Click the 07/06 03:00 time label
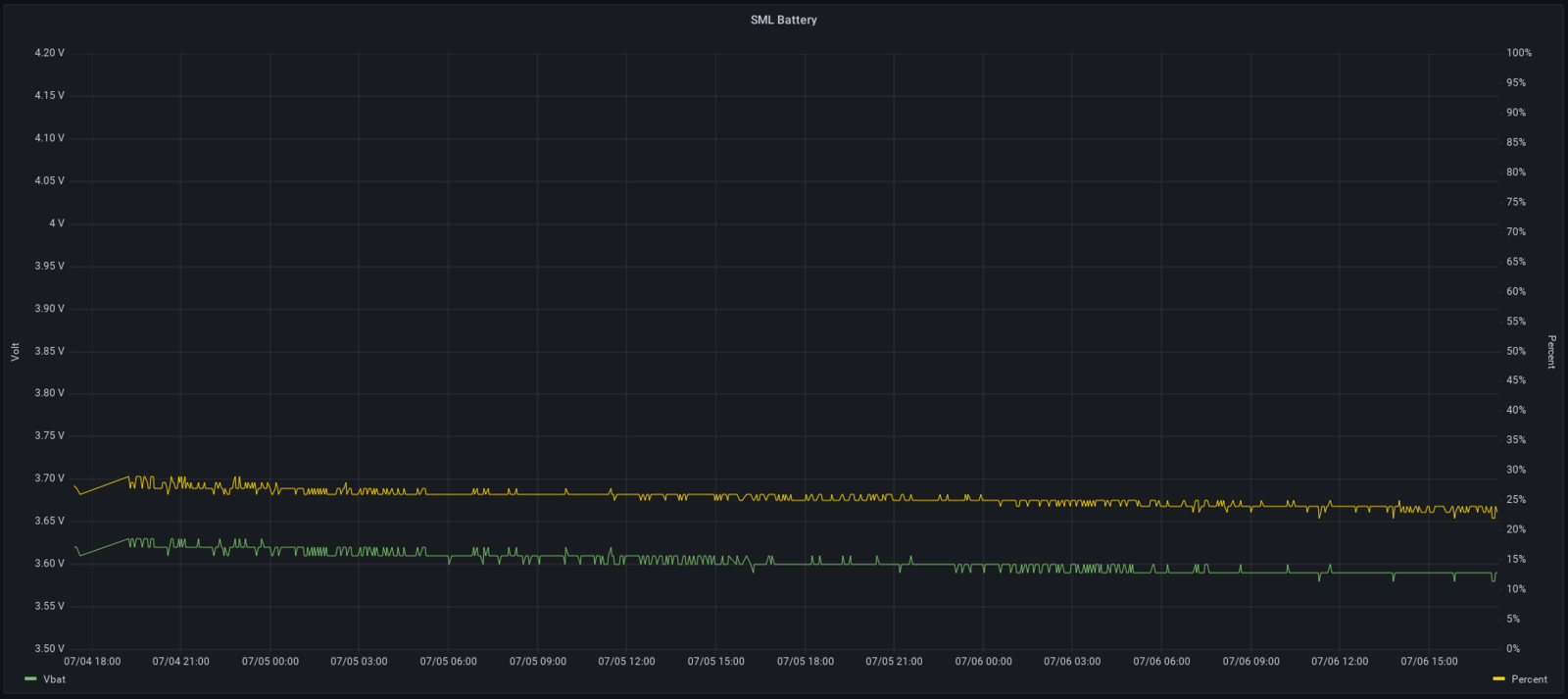 point(1072,662)
